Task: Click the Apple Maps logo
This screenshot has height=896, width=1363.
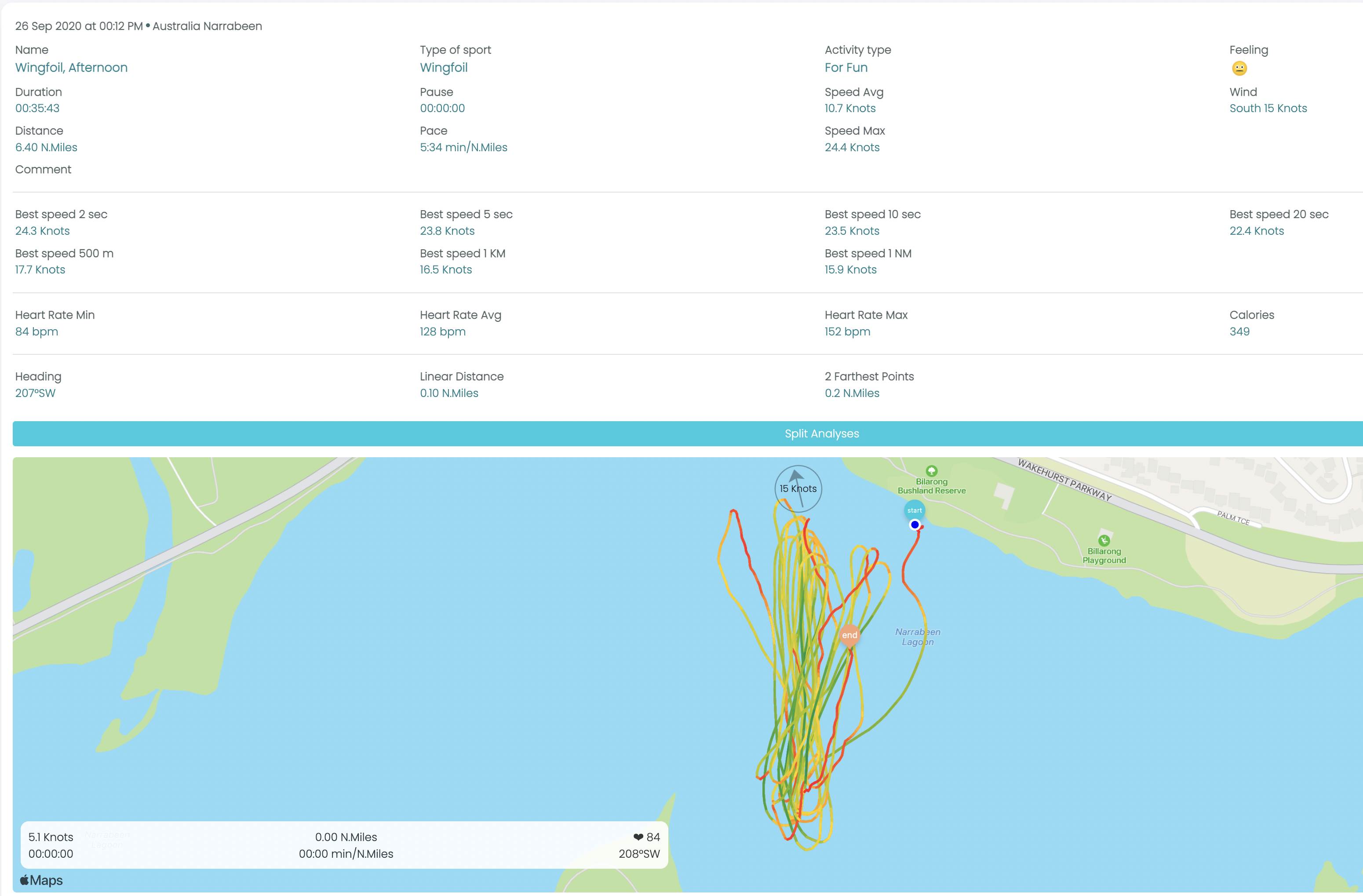Action: pos(41,880)
